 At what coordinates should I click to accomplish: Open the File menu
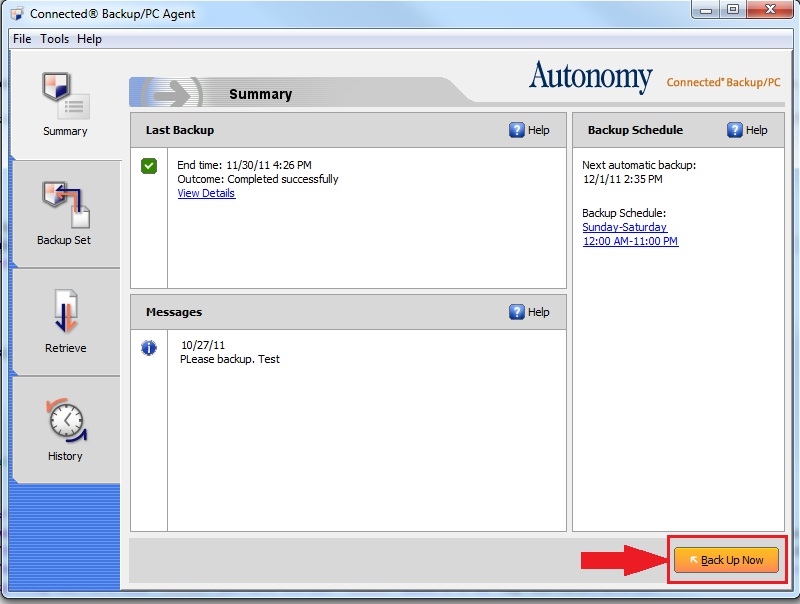click(22, 39)
